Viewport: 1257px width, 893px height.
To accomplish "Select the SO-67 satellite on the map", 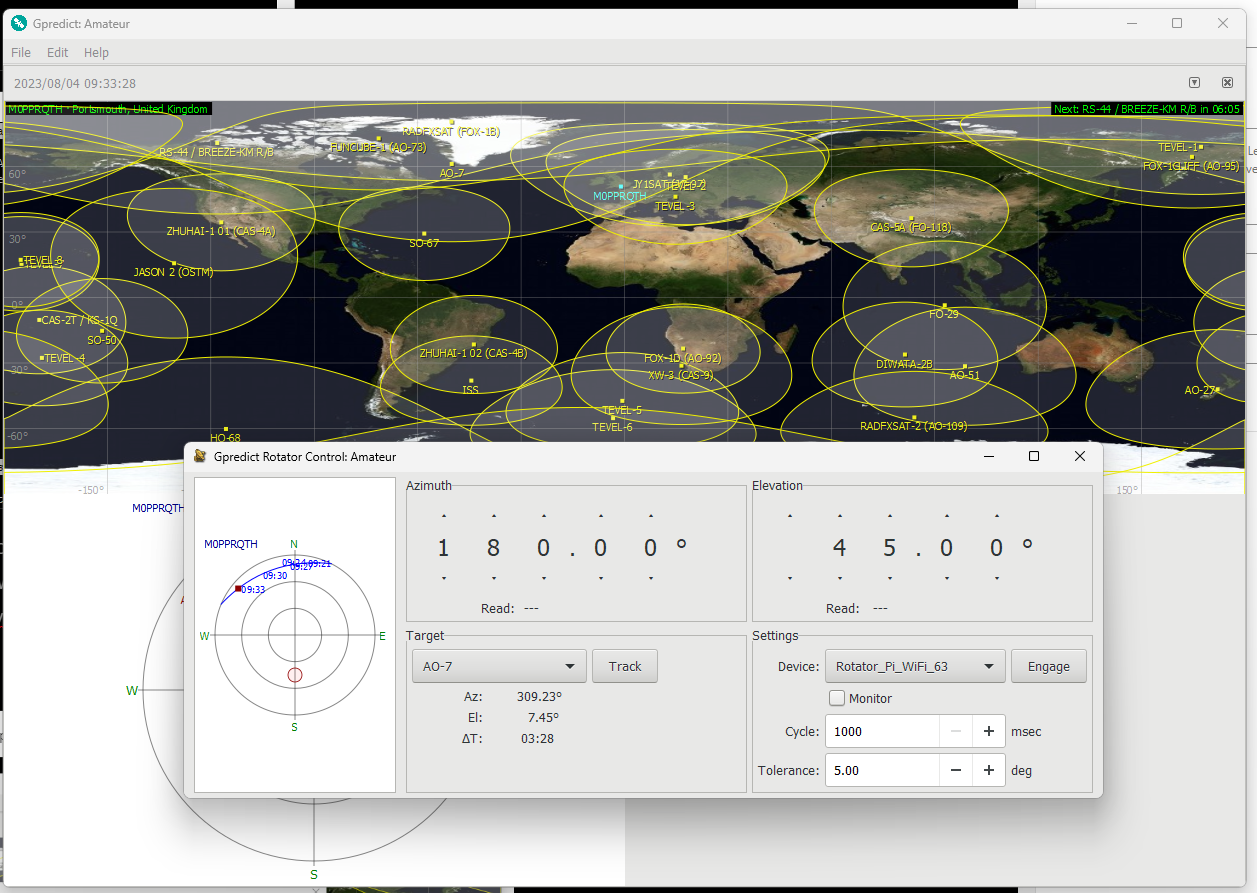I will pyautogui.click(x=424, y=238).
